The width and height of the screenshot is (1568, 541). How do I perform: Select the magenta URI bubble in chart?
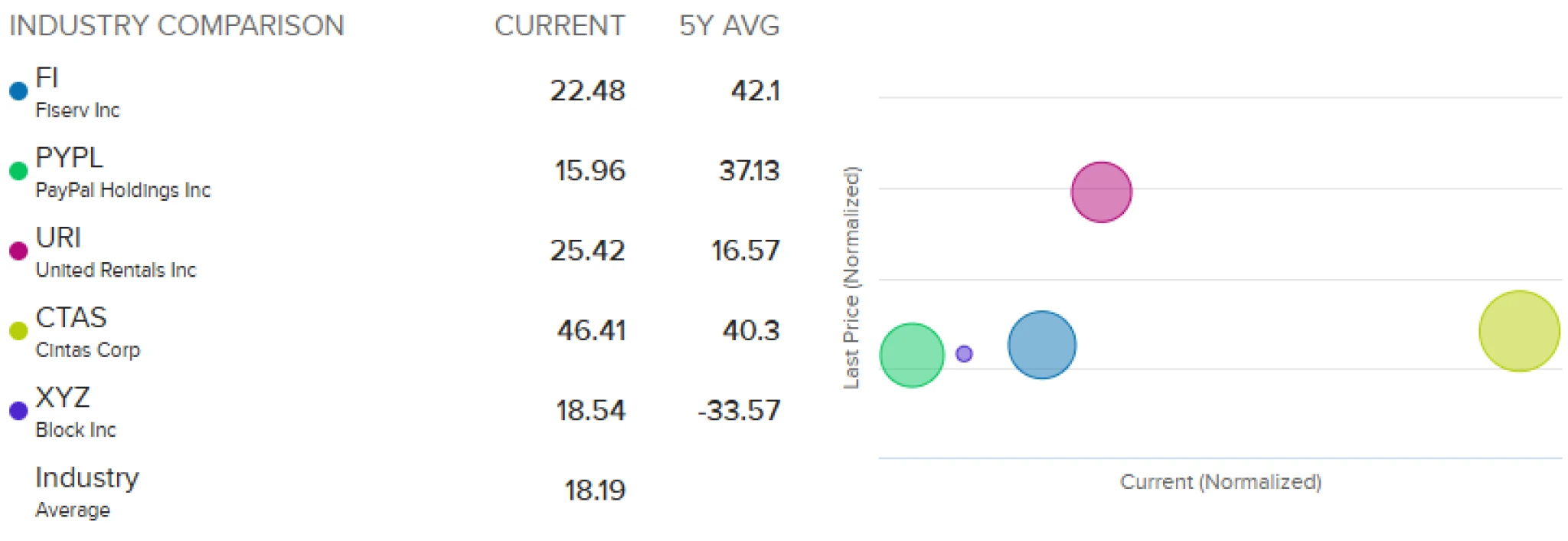1101,192
